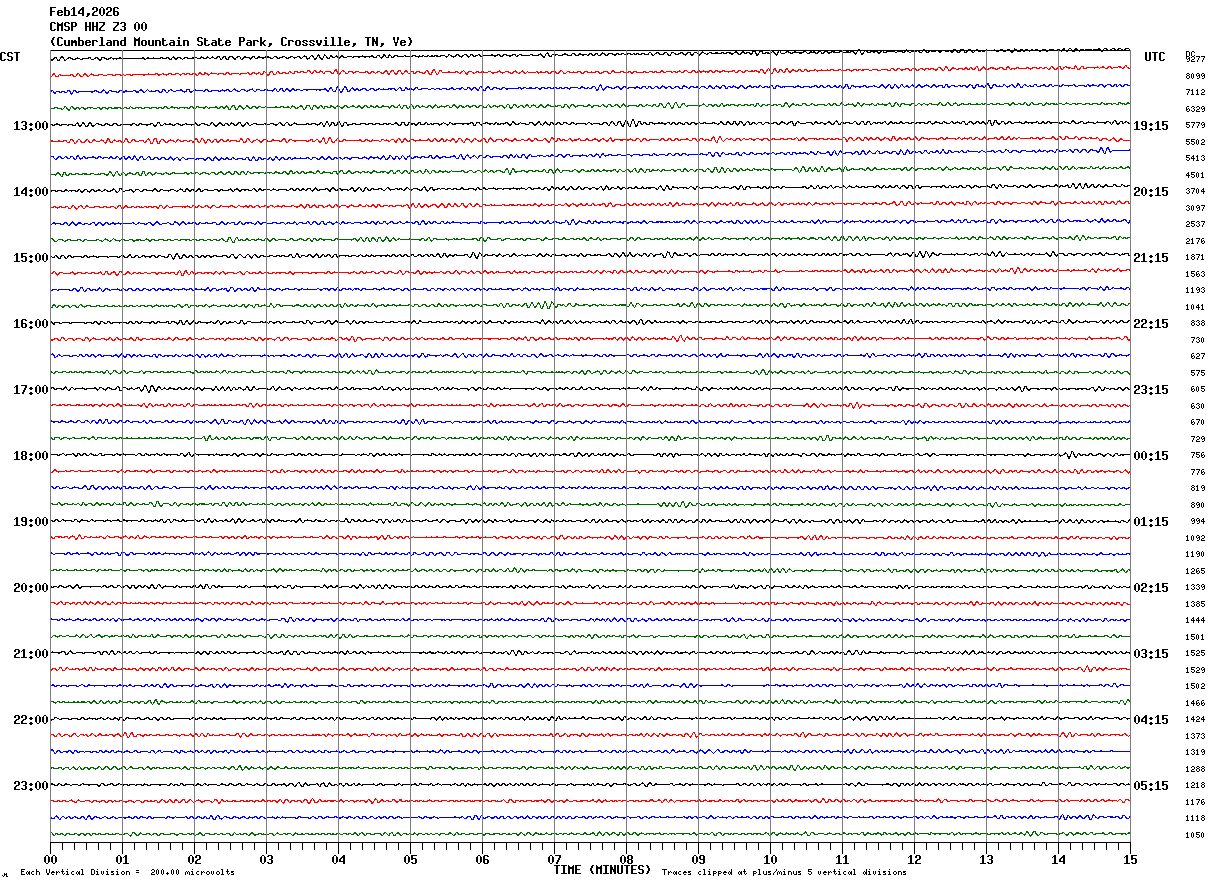Click the "CST" timezone label
1210x886 pixels.
point(10,57)
